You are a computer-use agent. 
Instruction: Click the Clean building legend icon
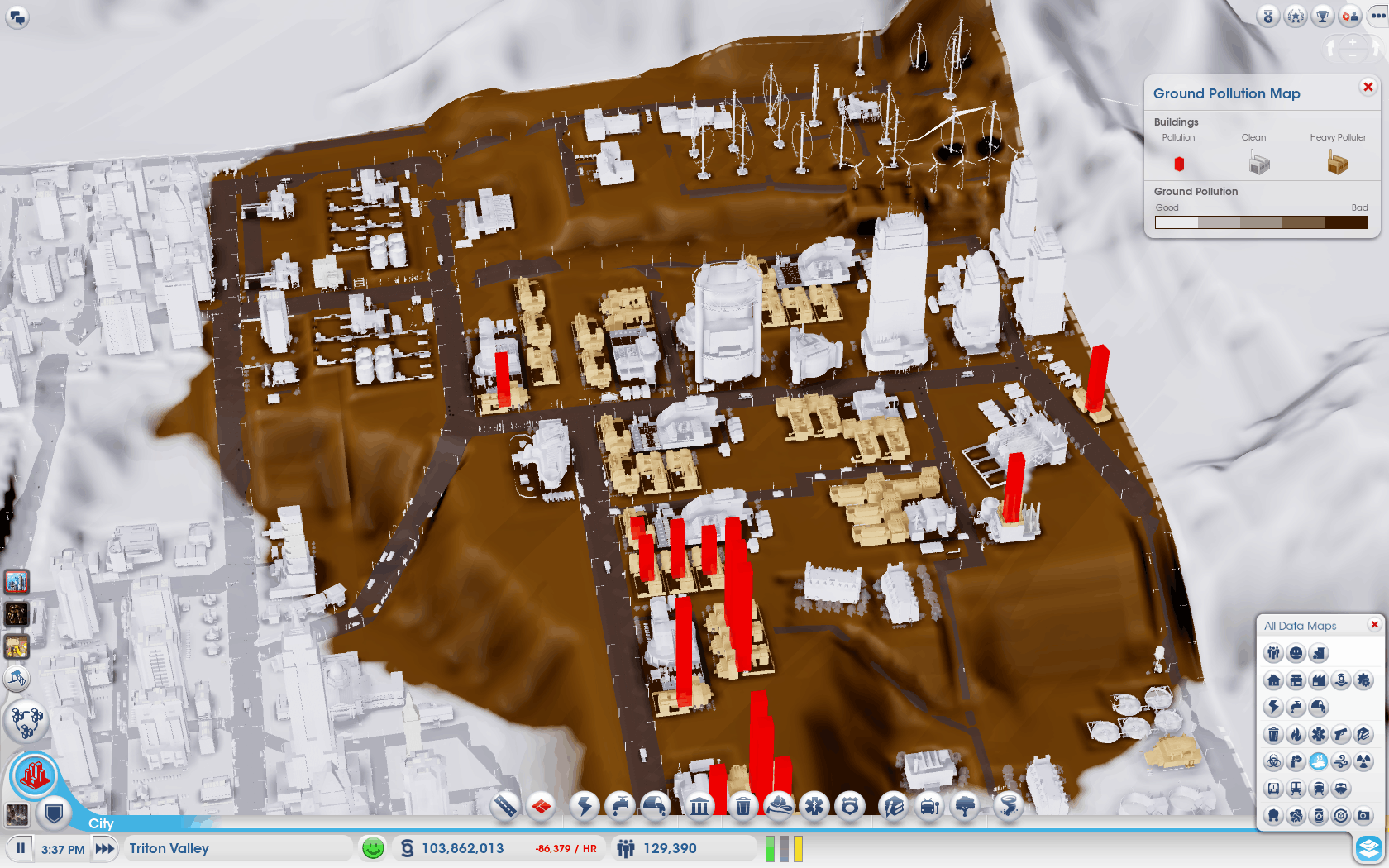(x=1259, y=164)
